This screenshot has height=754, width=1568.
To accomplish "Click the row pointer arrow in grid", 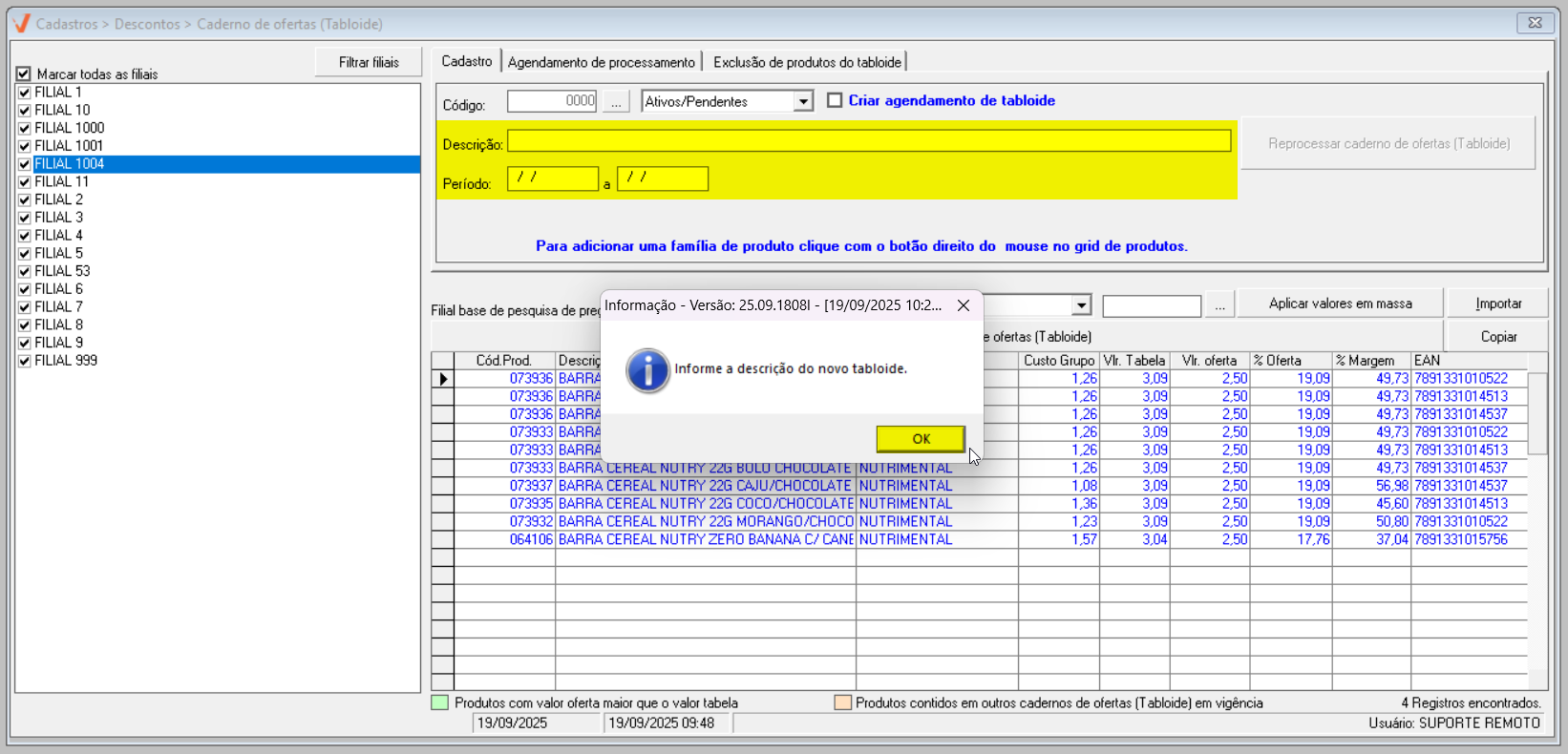I will click(443, 379).
